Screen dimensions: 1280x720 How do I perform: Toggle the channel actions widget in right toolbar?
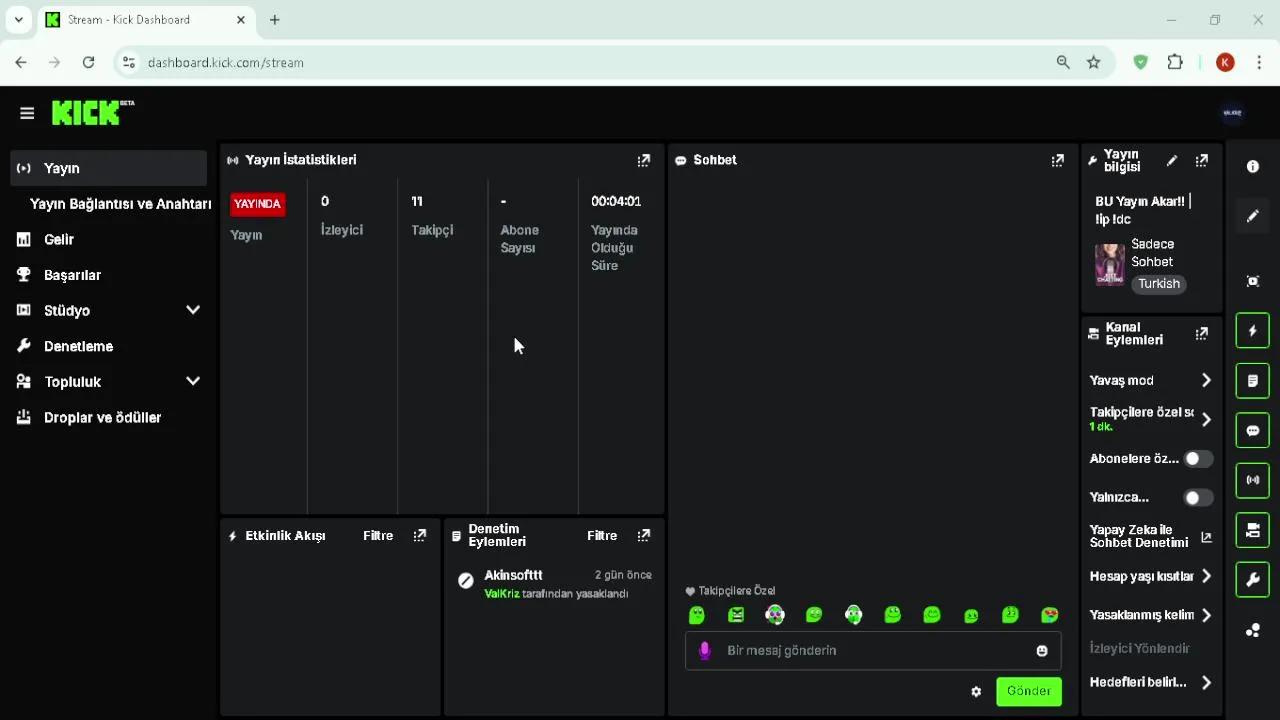tap(1253, 530)
